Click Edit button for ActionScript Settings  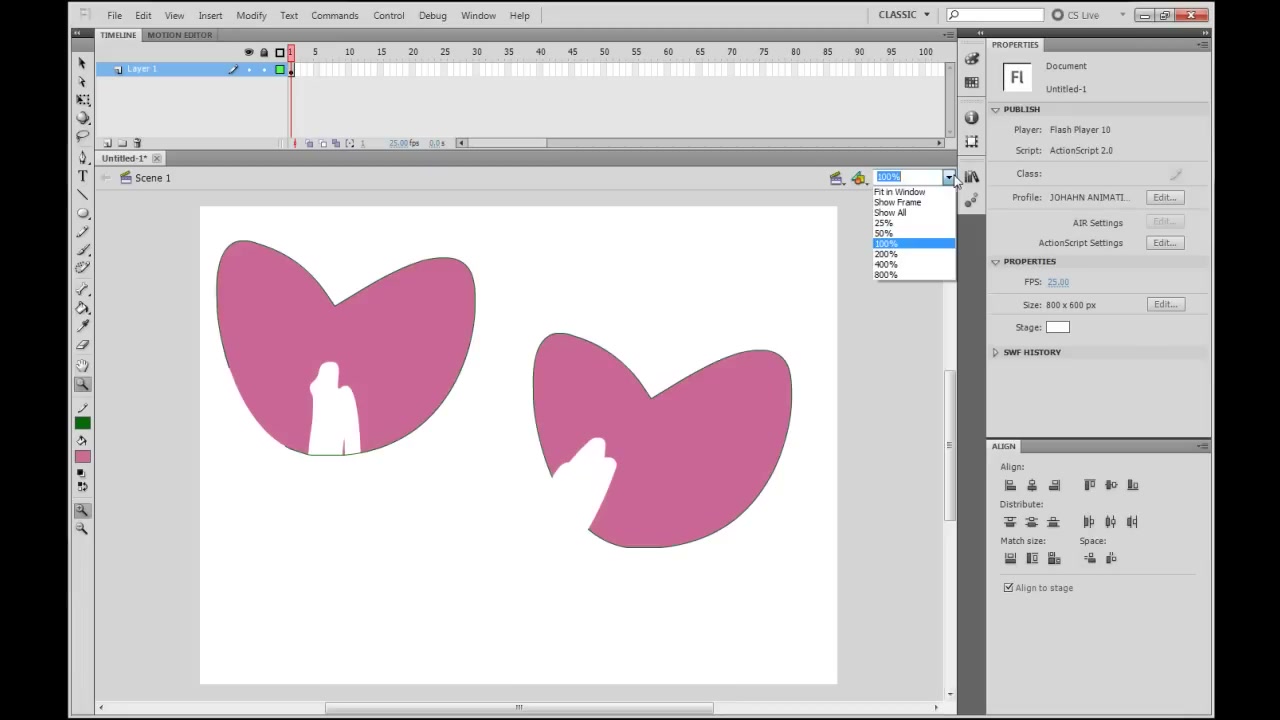(1164, 243)
